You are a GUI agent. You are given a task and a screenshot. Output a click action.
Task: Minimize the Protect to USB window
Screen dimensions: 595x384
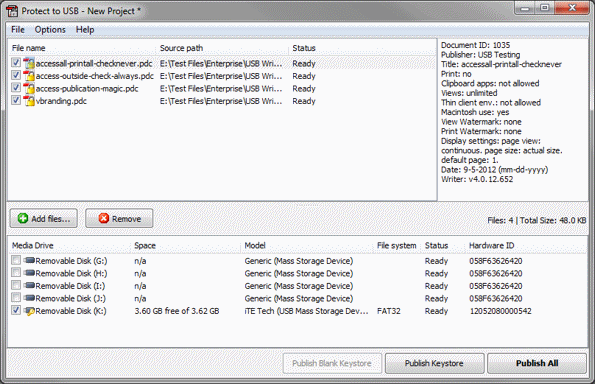pyautogui.click(x=525, y=8)
